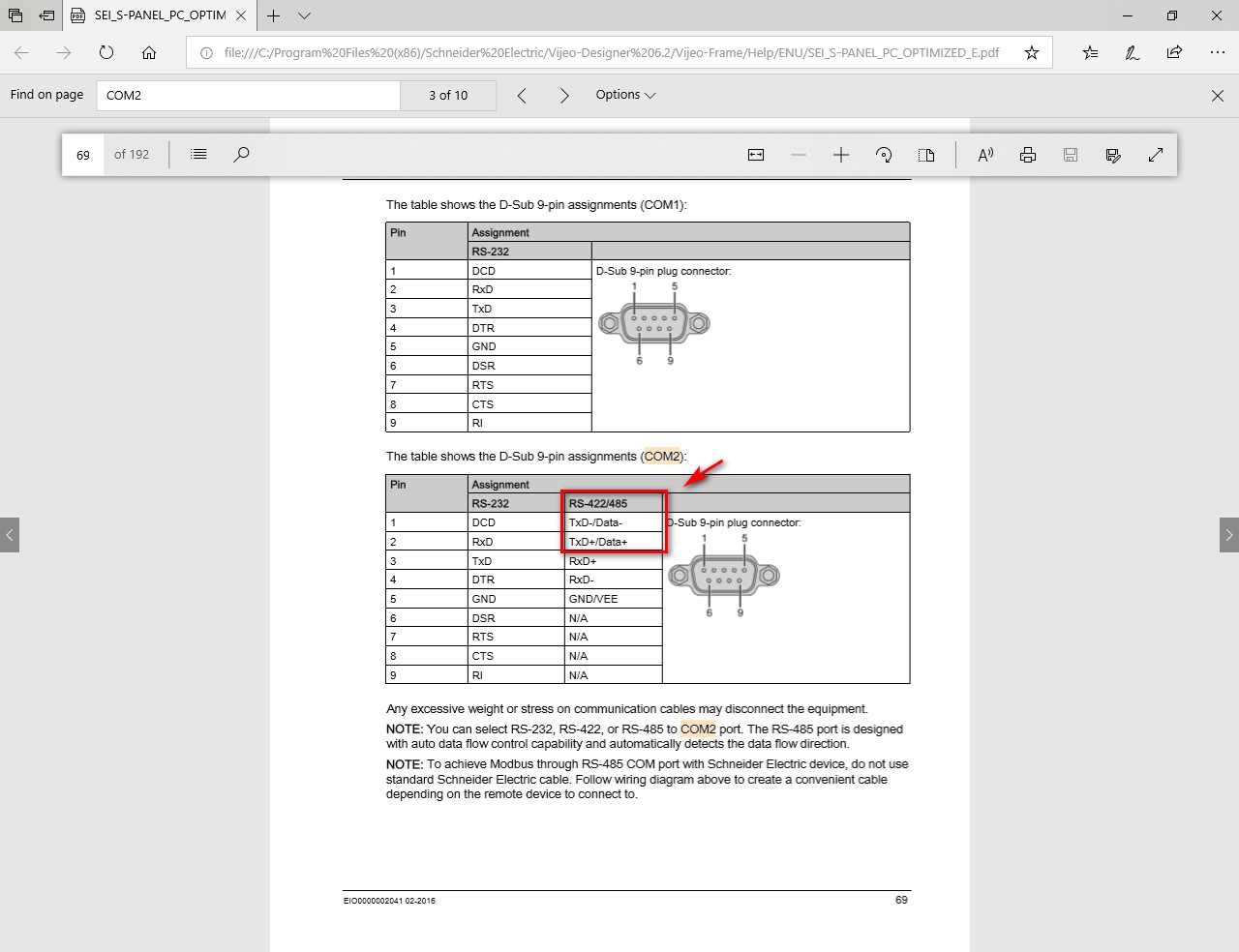Click the next page right arrow
The image size is (1239, 952).
pos(1229,534)
